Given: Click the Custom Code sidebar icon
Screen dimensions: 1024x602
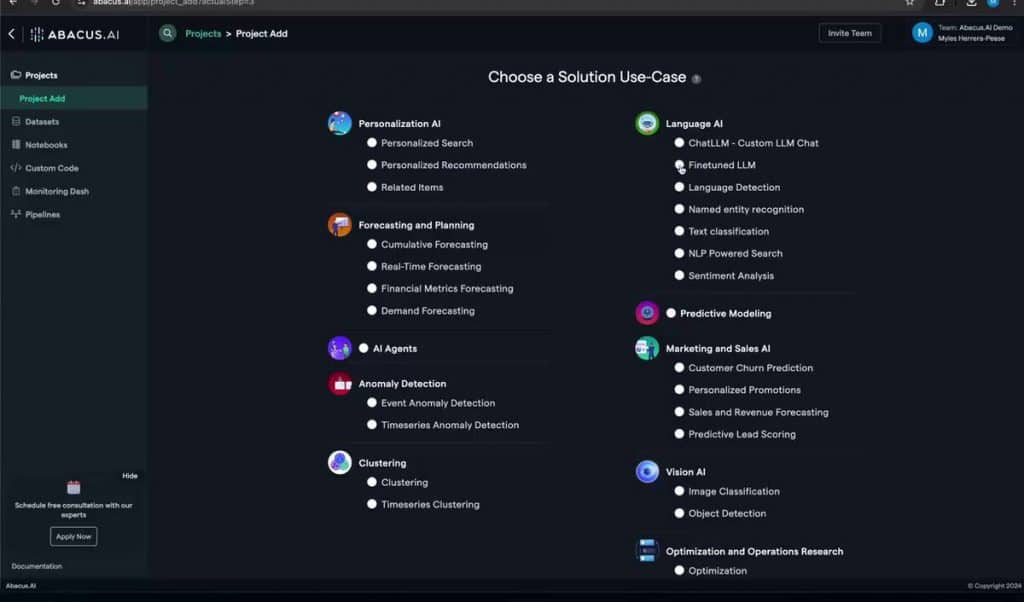Looking at the screenshot, I should [16, 168].
